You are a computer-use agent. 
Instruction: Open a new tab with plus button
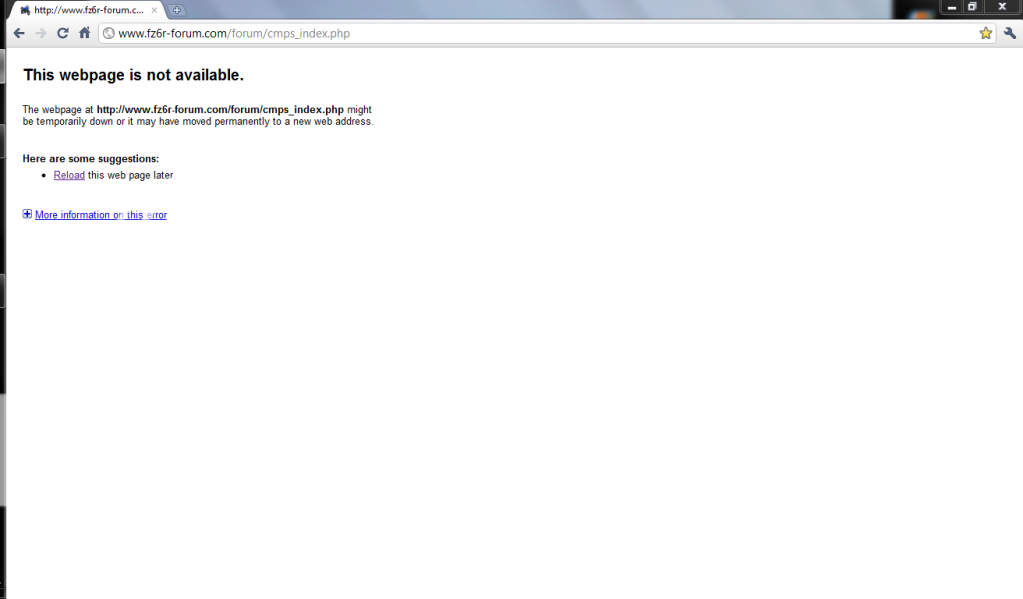177,10
